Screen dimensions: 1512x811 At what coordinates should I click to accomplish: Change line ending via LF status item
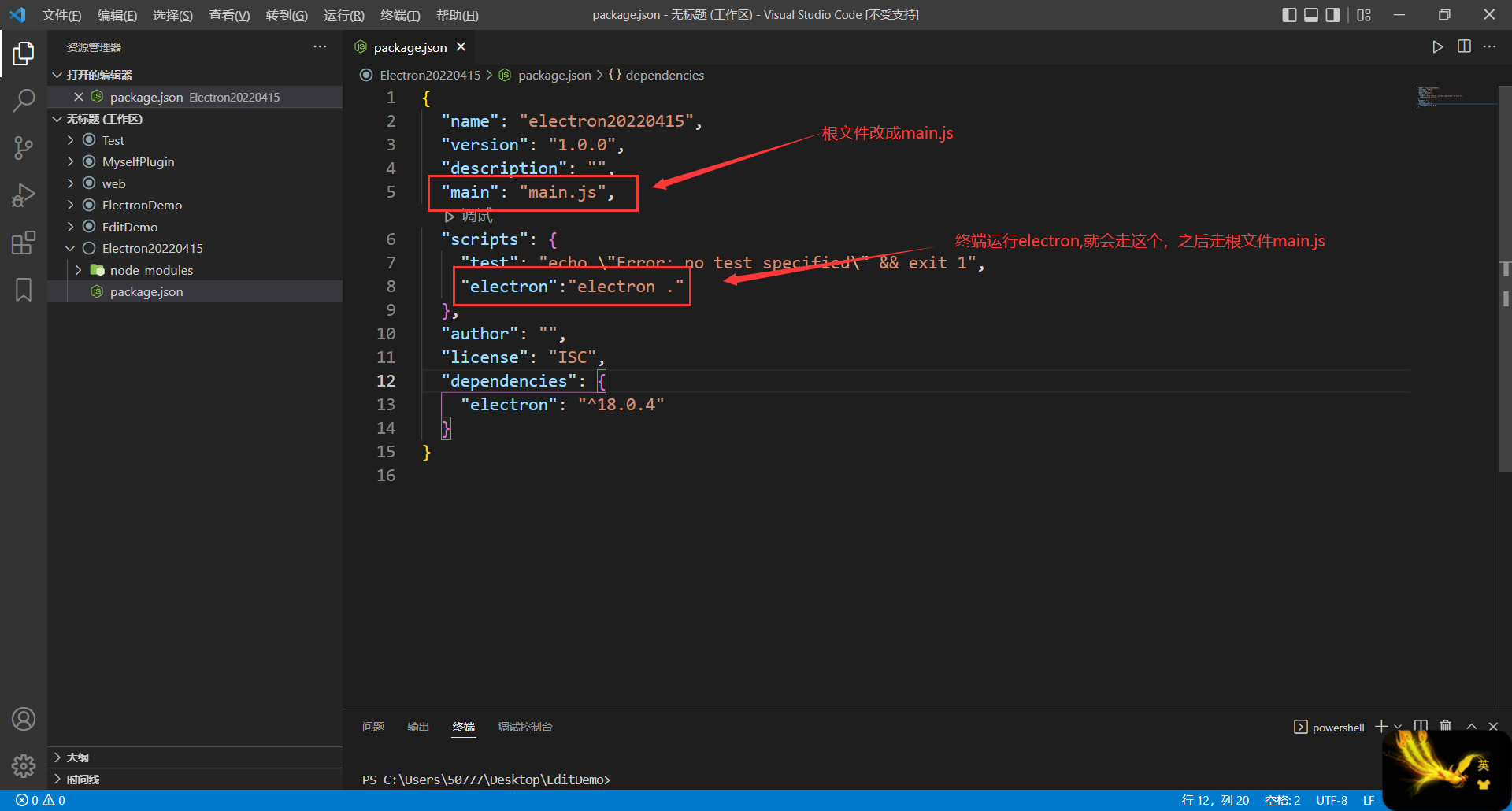(1369, 800)
